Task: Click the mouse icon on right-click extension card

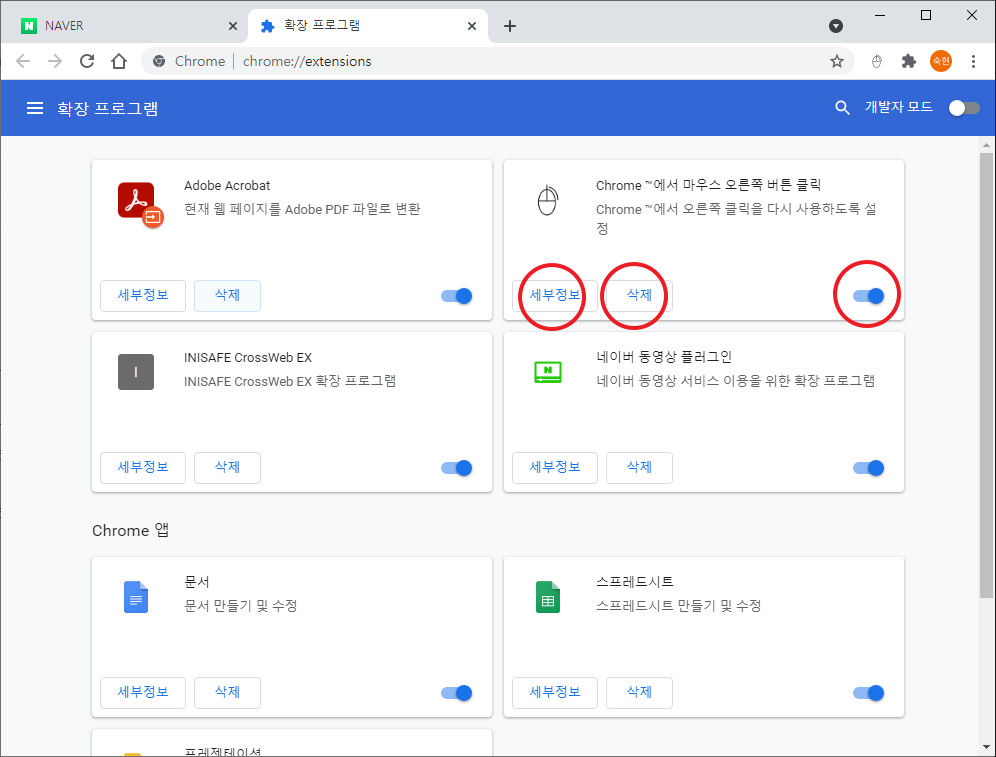Action: click(x=548, y=201)
